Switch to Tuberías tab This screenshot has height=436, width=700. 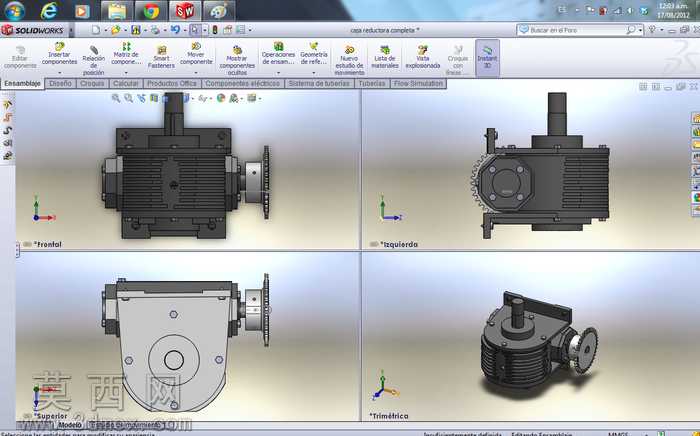click(x=372, y=83)
